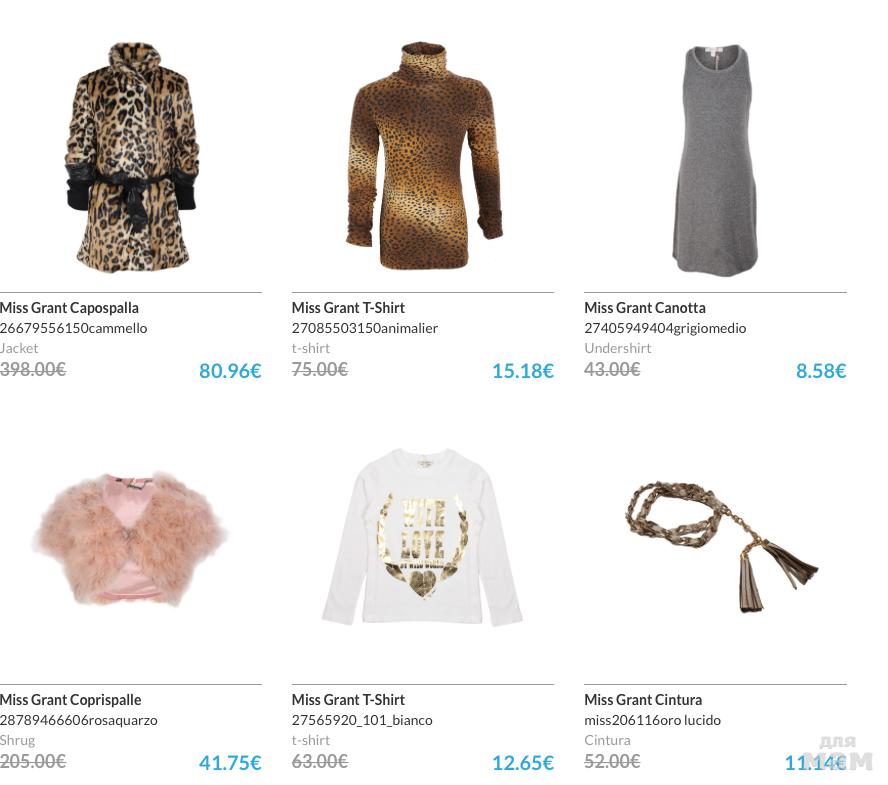Click the crossed-out 398.00€ original price

click(33, 369)
